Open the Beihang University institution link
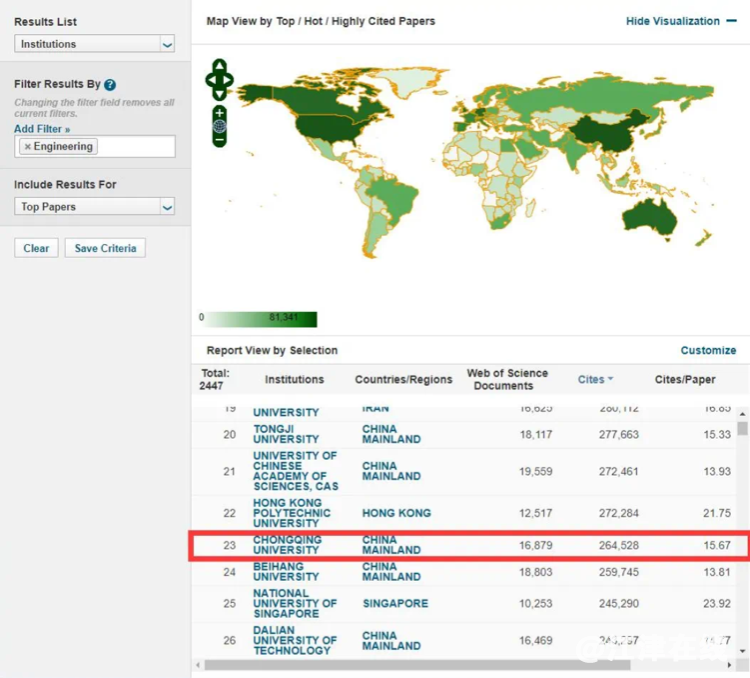The width and height of the screenshot is (750, 678). [x=286, y=572]
